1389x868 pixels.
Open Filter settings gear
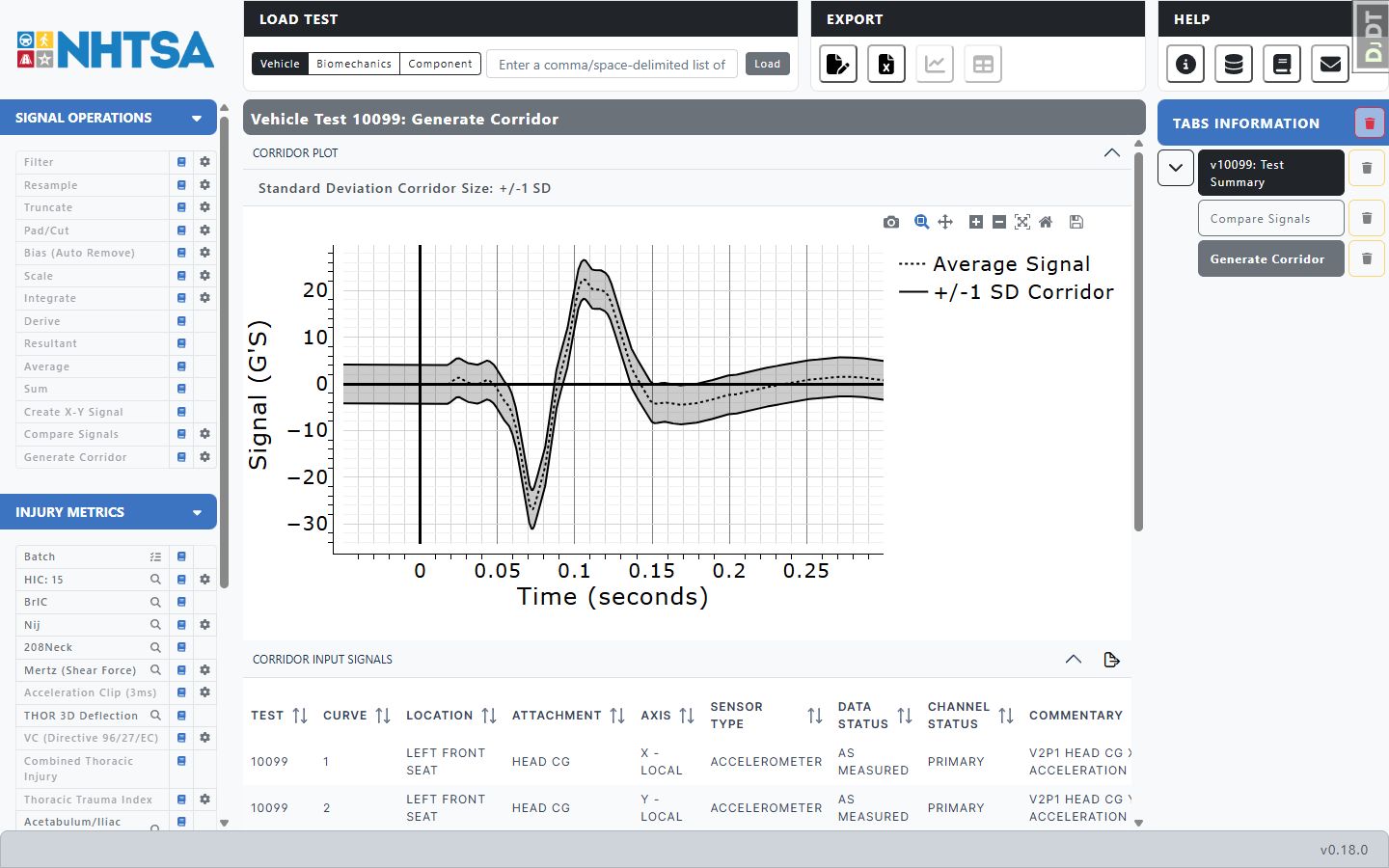click(204, 162)
